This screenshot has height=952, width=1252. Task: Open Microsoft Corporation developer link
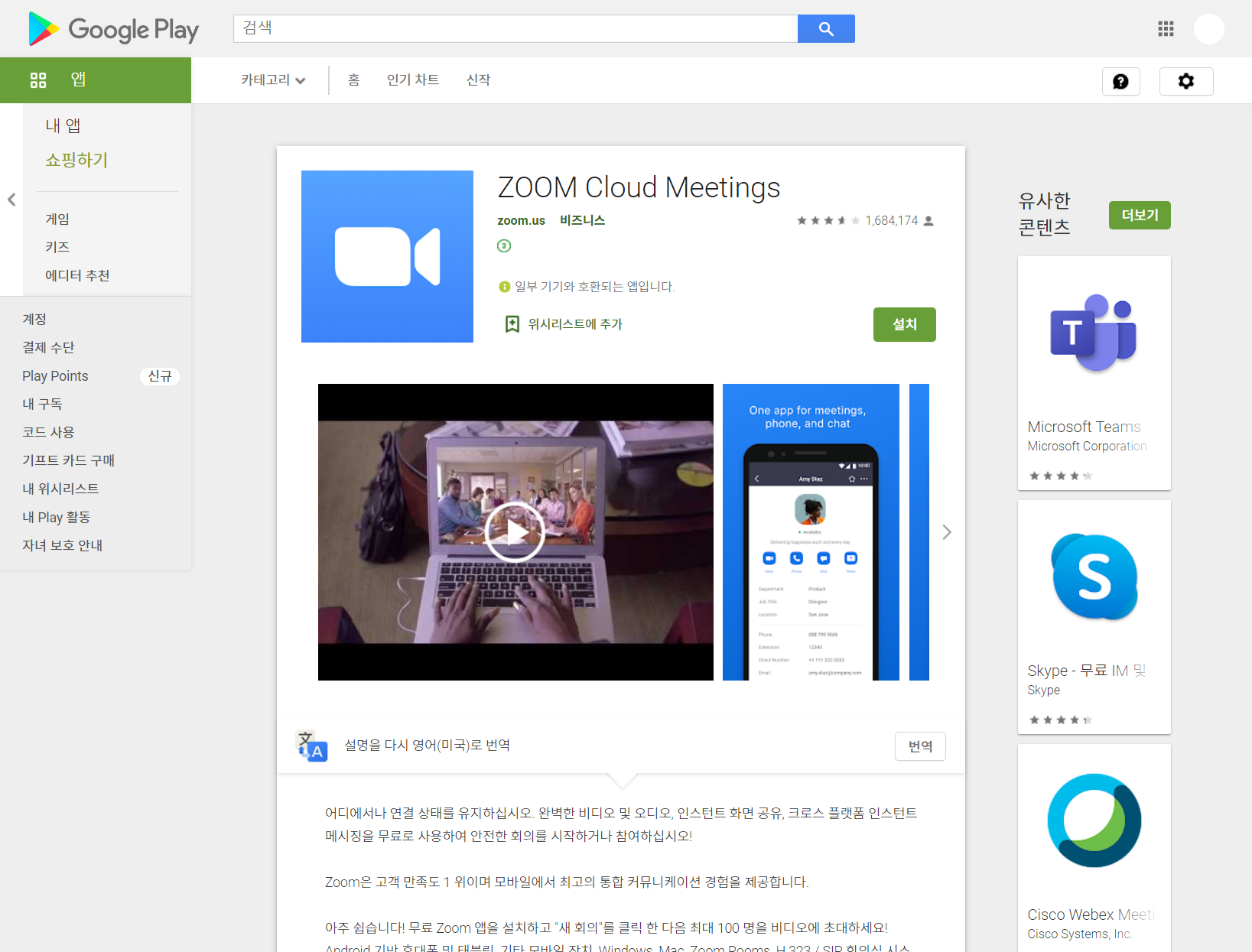pos(1087,446)
